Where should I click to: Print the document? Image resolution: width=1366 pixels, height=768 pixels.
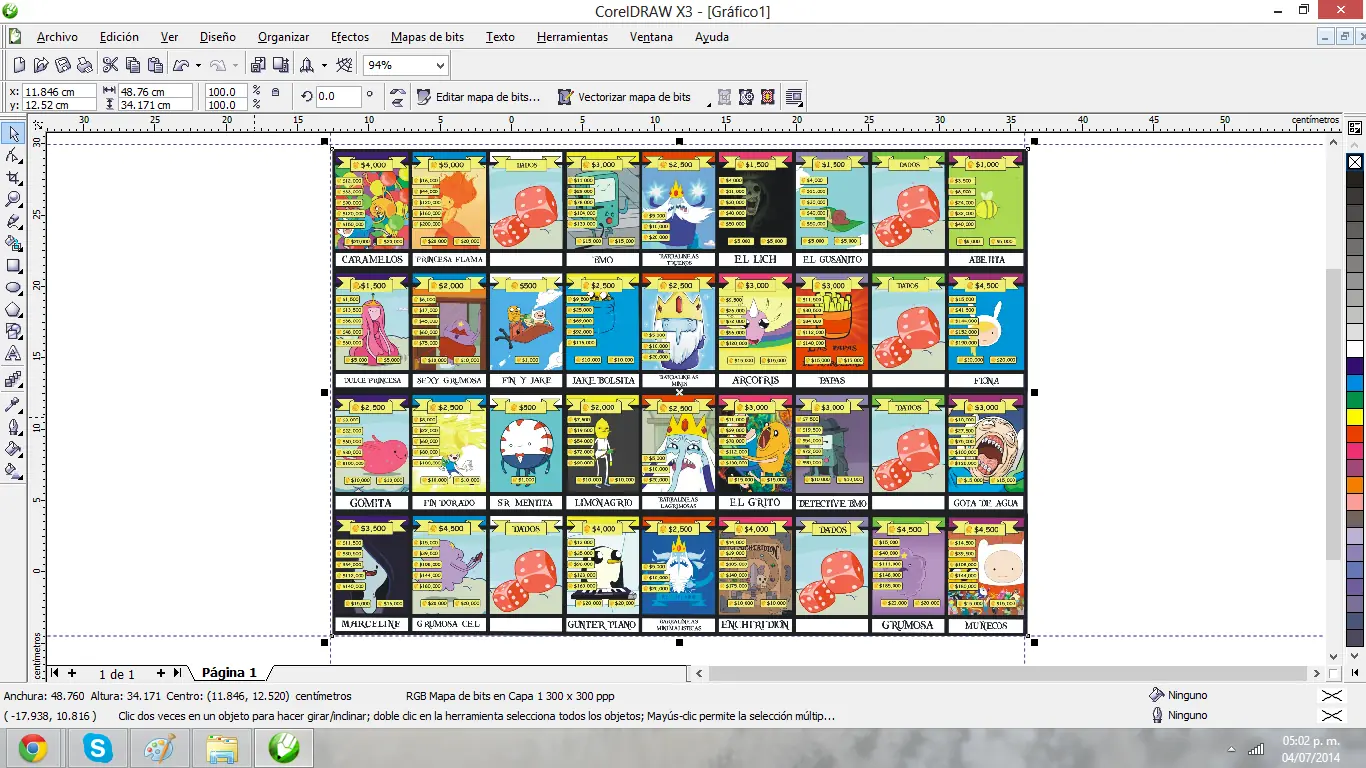(84, 65)
